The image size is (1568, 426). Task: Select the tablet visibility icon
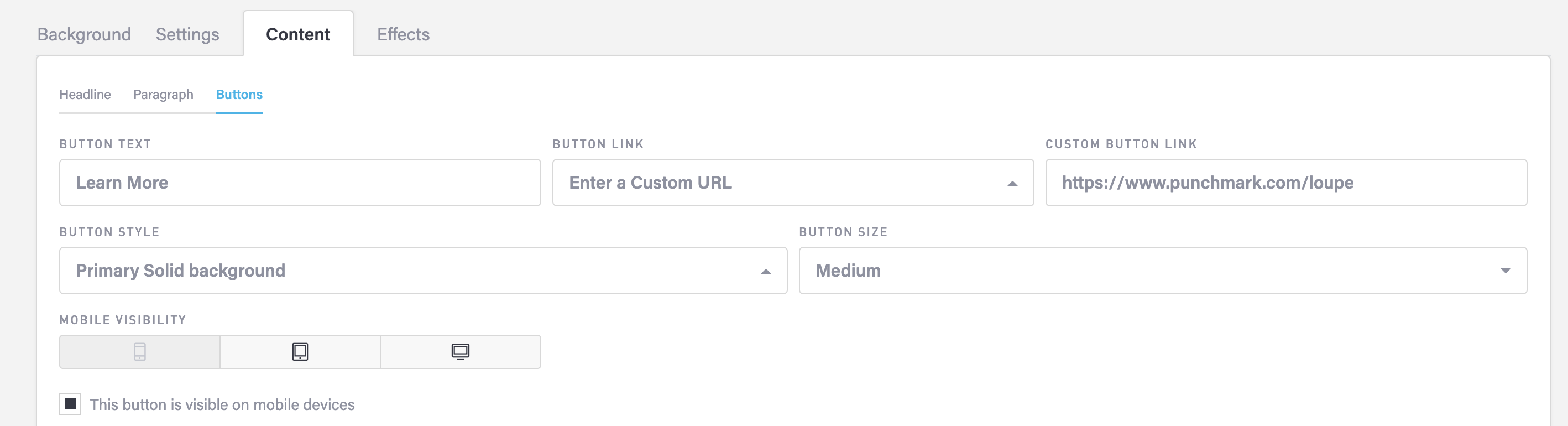click(x=300, y=352)
